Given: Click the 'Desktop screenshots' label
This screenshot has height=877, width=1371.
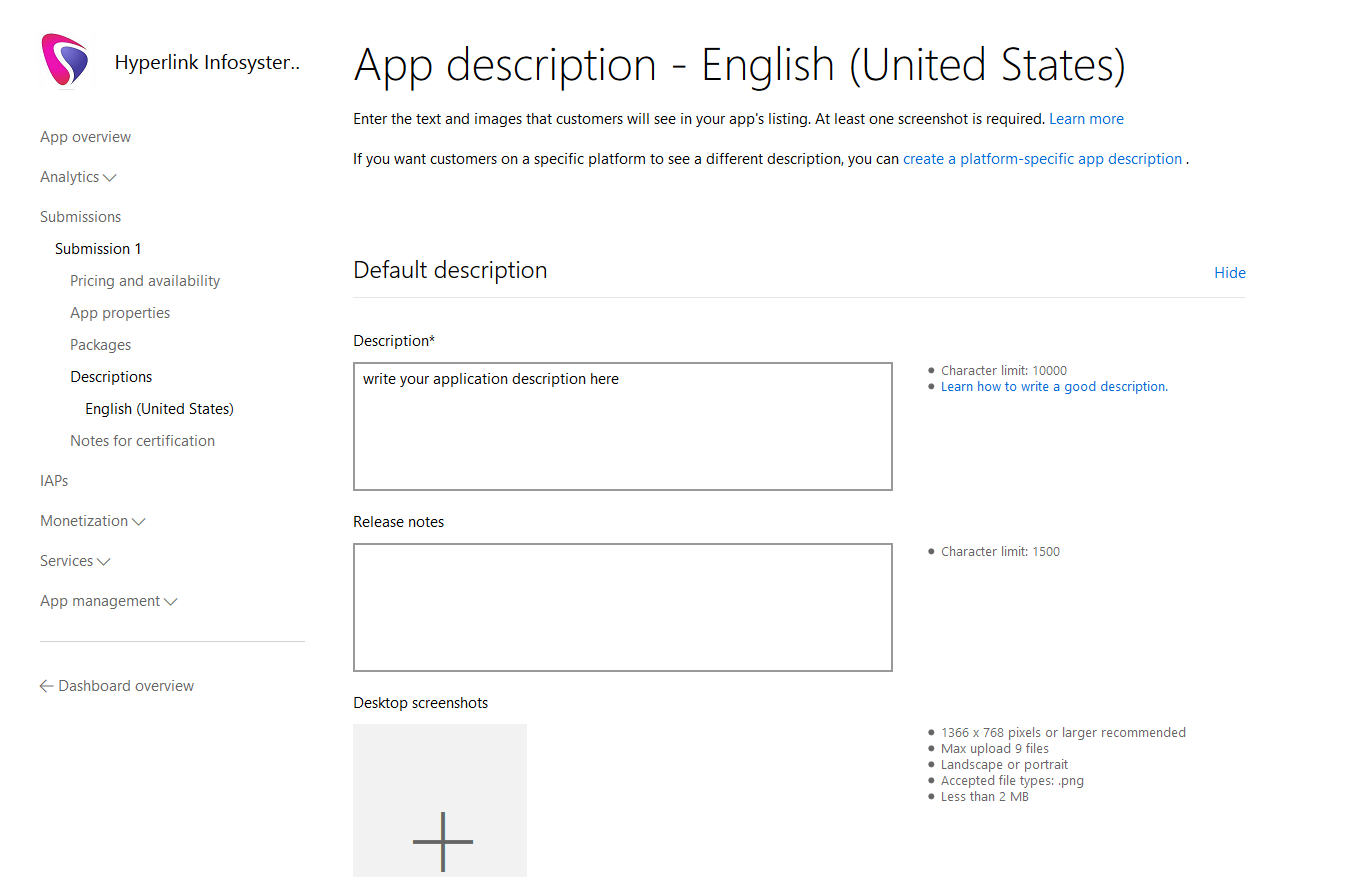Looking at the screenshot, I should click(x=421, y=703).
